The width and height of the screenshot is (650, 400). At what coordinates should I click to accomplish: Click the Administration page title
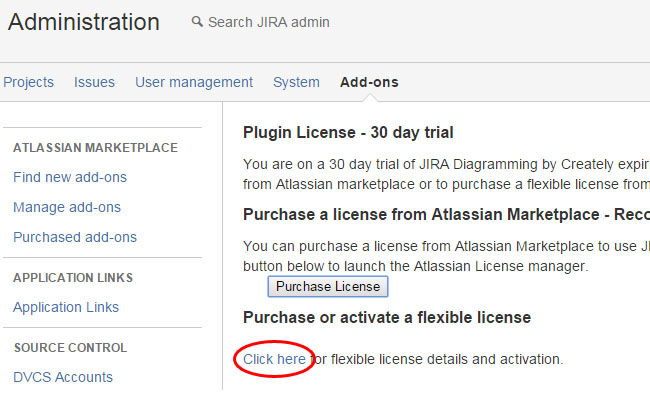pyautogui.click(x=83, y=22)
